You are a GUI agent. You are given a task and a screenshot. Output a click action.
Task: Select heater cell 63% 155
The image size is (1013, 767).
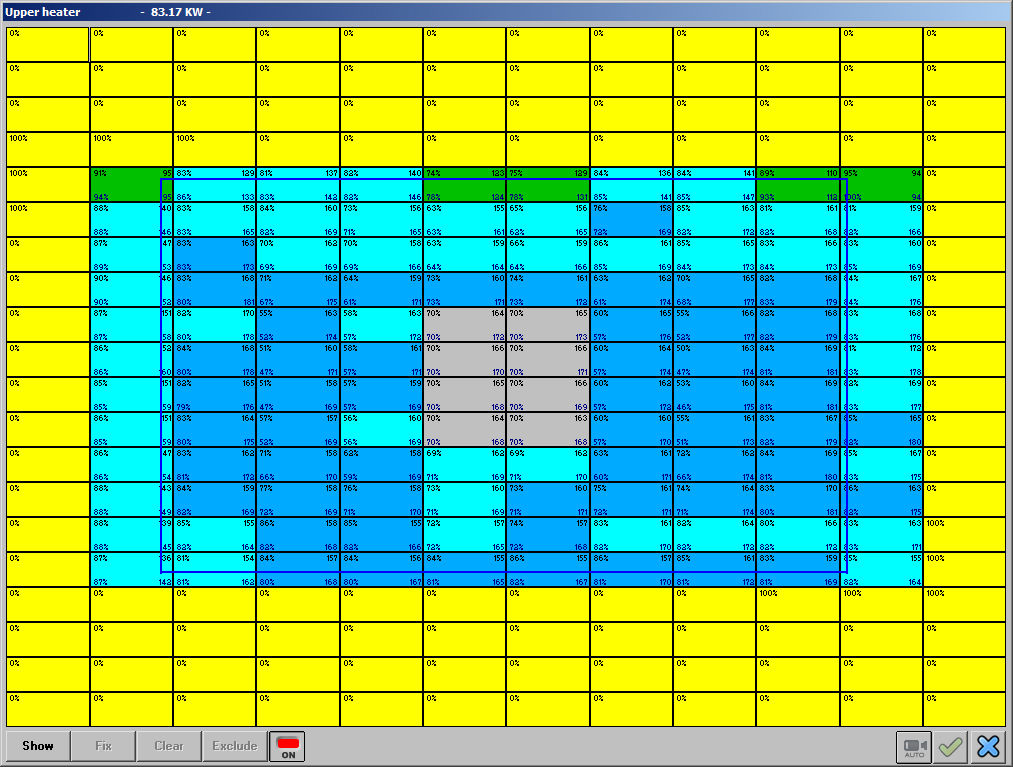465,220
